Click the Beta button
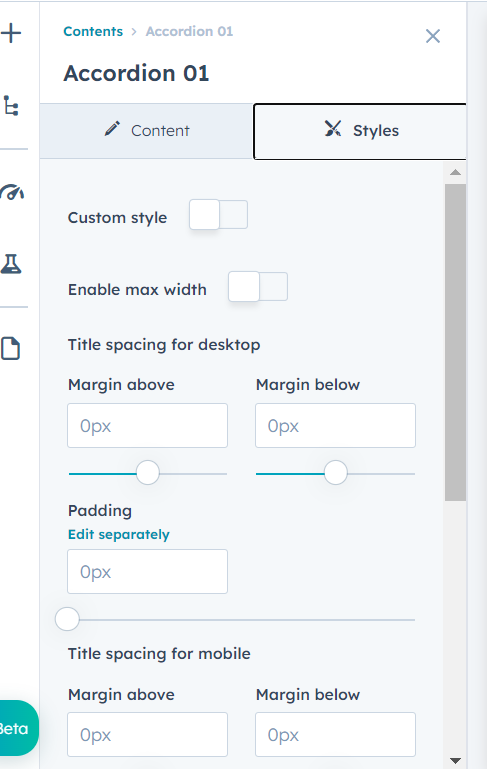The image size is (487, 769). pos(18,728)
